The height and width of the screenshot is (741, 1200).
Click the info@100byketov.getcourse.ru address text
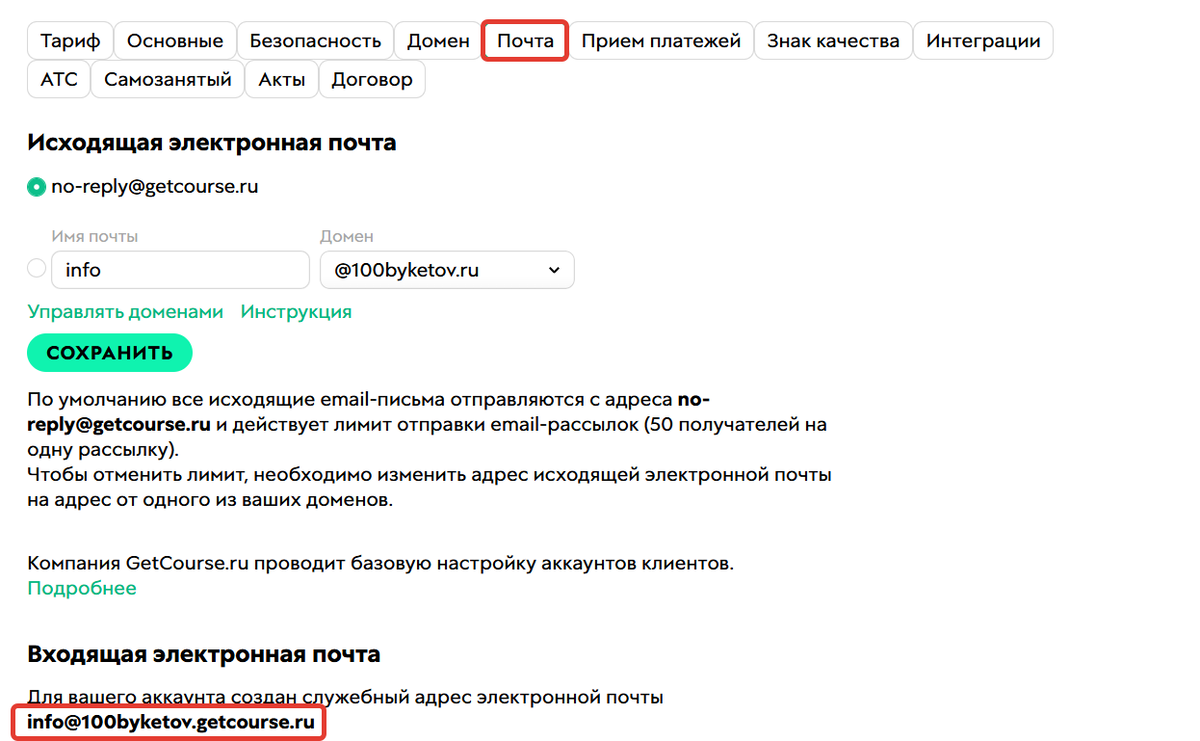coord(171,721)
